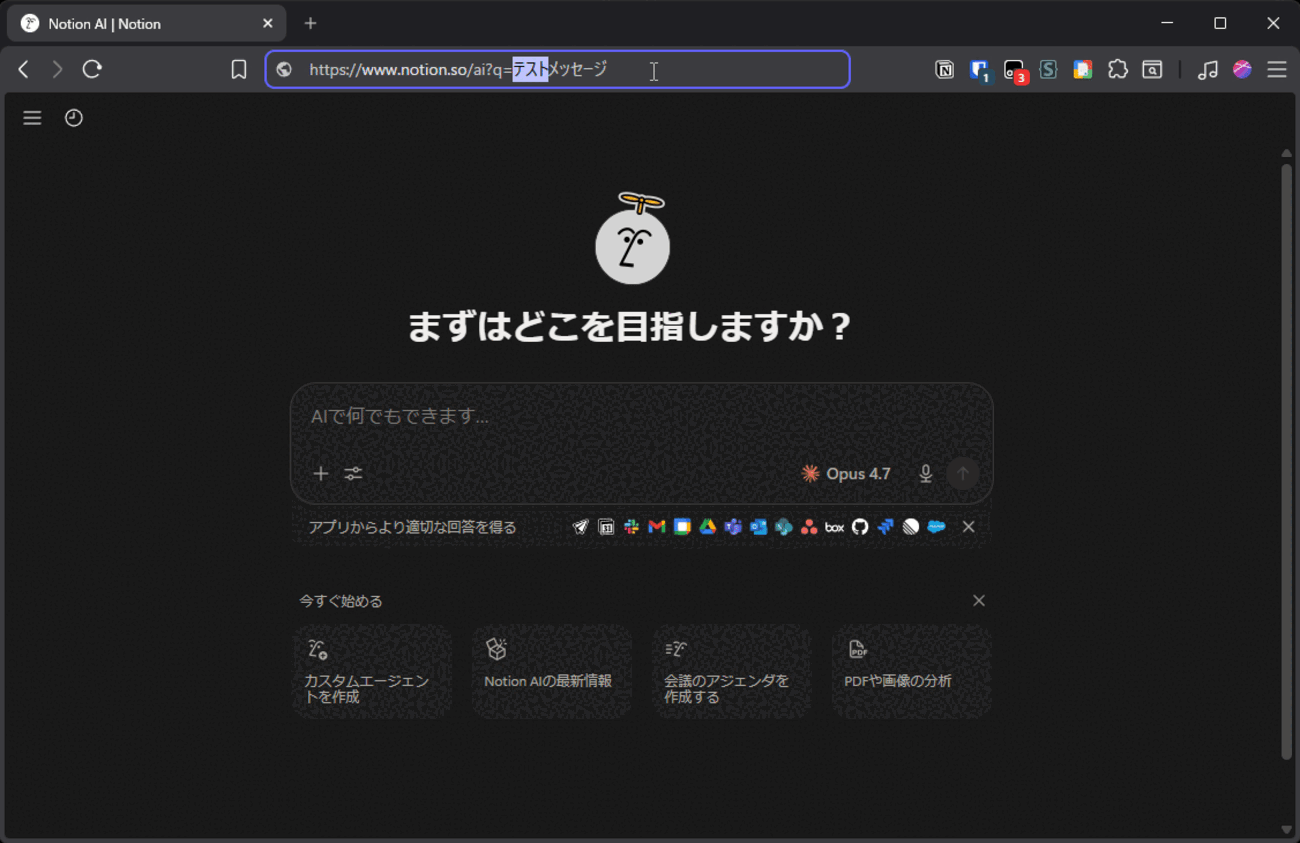Open the teal S braces extension
1300x843 pixels.
(1048, 69)
